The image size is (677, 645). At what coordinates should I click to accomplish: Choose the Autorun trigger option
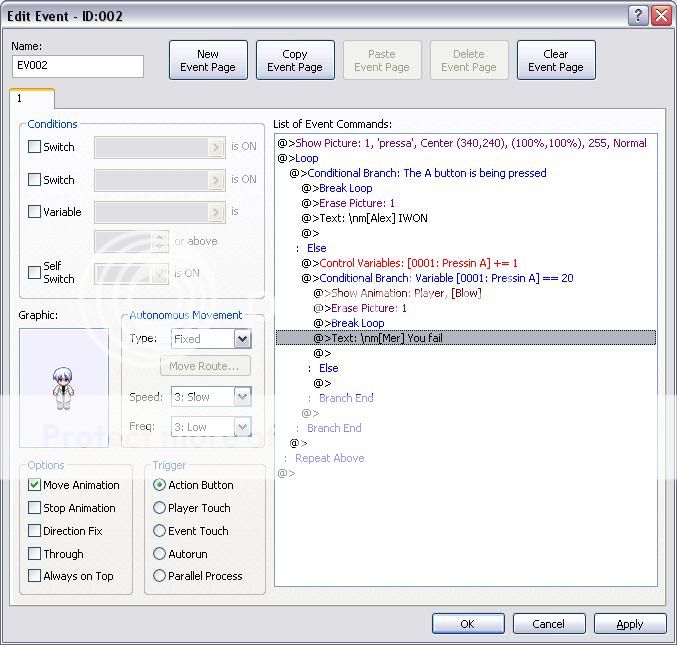coord(159,553)
